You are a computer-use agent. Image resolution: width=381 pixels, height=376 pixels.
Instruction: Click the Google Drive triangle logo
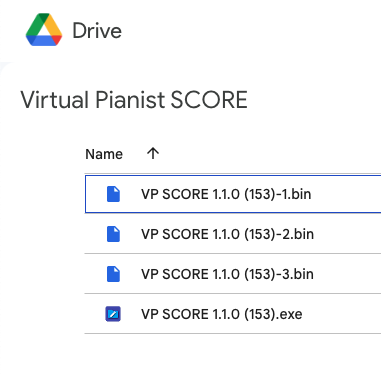(x=44, y=30)
